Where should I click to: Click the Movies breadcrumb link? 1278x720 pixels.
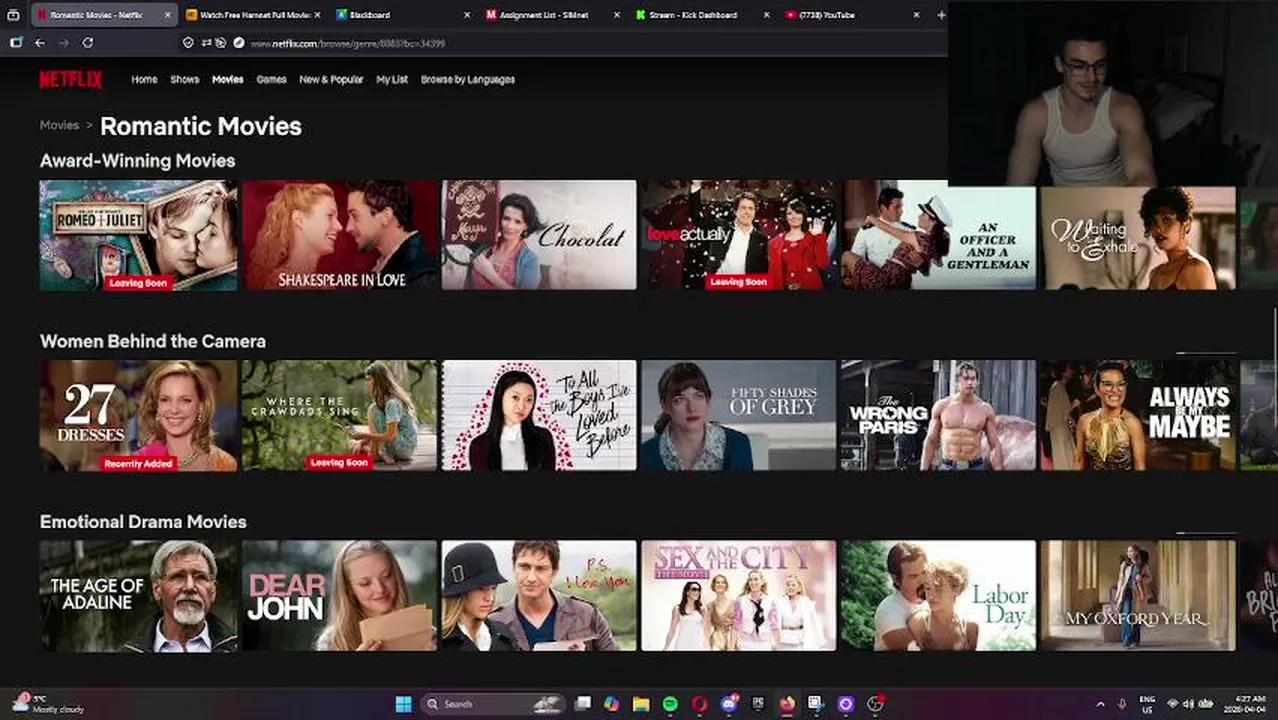(59, 125)
